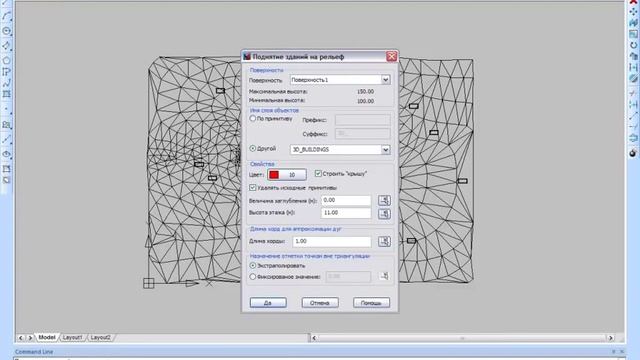This screenshot has width=640, height=360.
Task: Switch to the Layout1 tab
Action: coord(72,338)
